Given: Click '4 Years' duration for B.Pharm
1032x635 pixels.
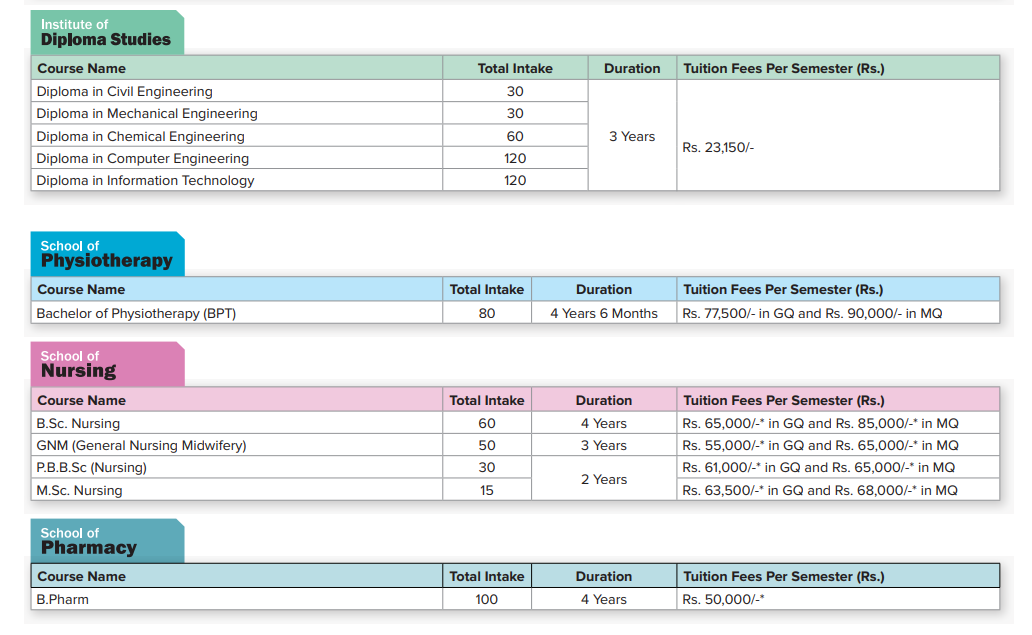Looking at the screenshot, I should click(x=604, y=599).
